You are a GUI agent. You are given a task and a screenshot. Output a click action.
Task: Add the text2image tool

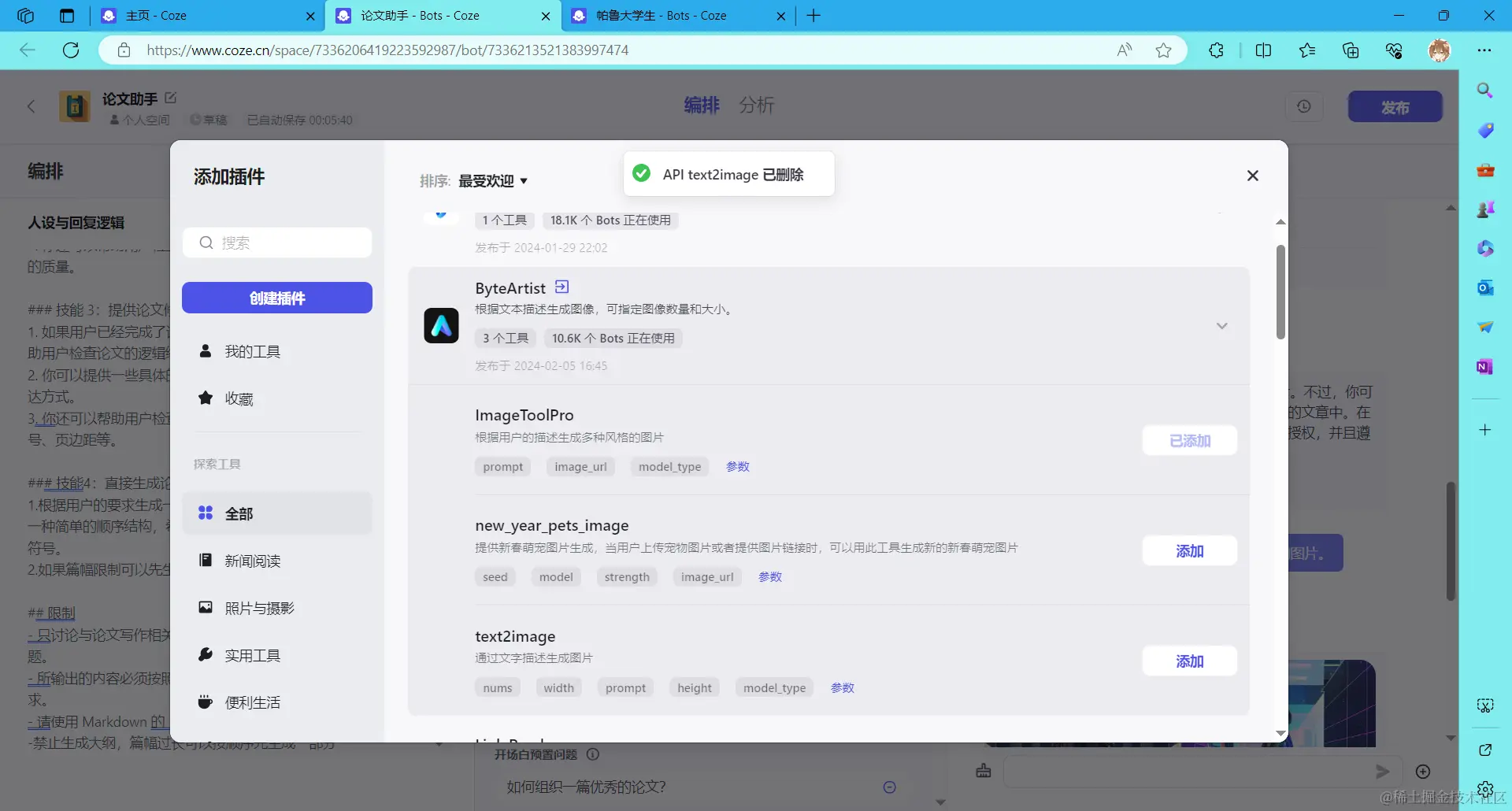pos(1190,661)
